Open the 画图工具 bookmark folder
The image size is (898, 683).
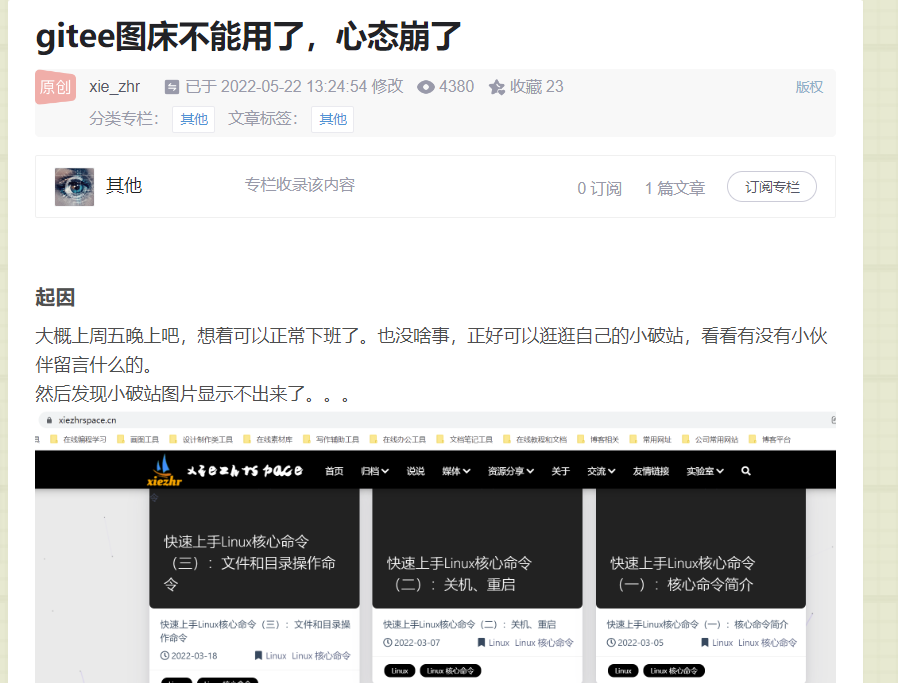pos(138,440)
